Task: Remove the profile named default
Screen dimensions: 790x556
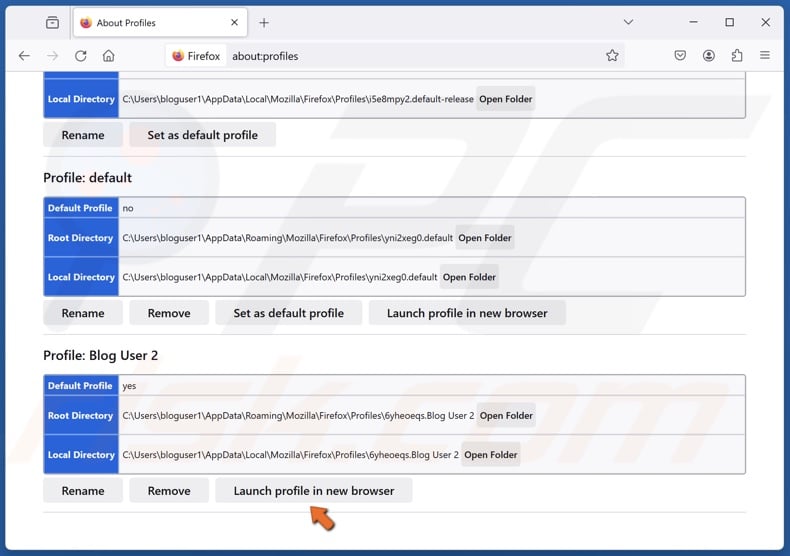Action: point(169,313)
